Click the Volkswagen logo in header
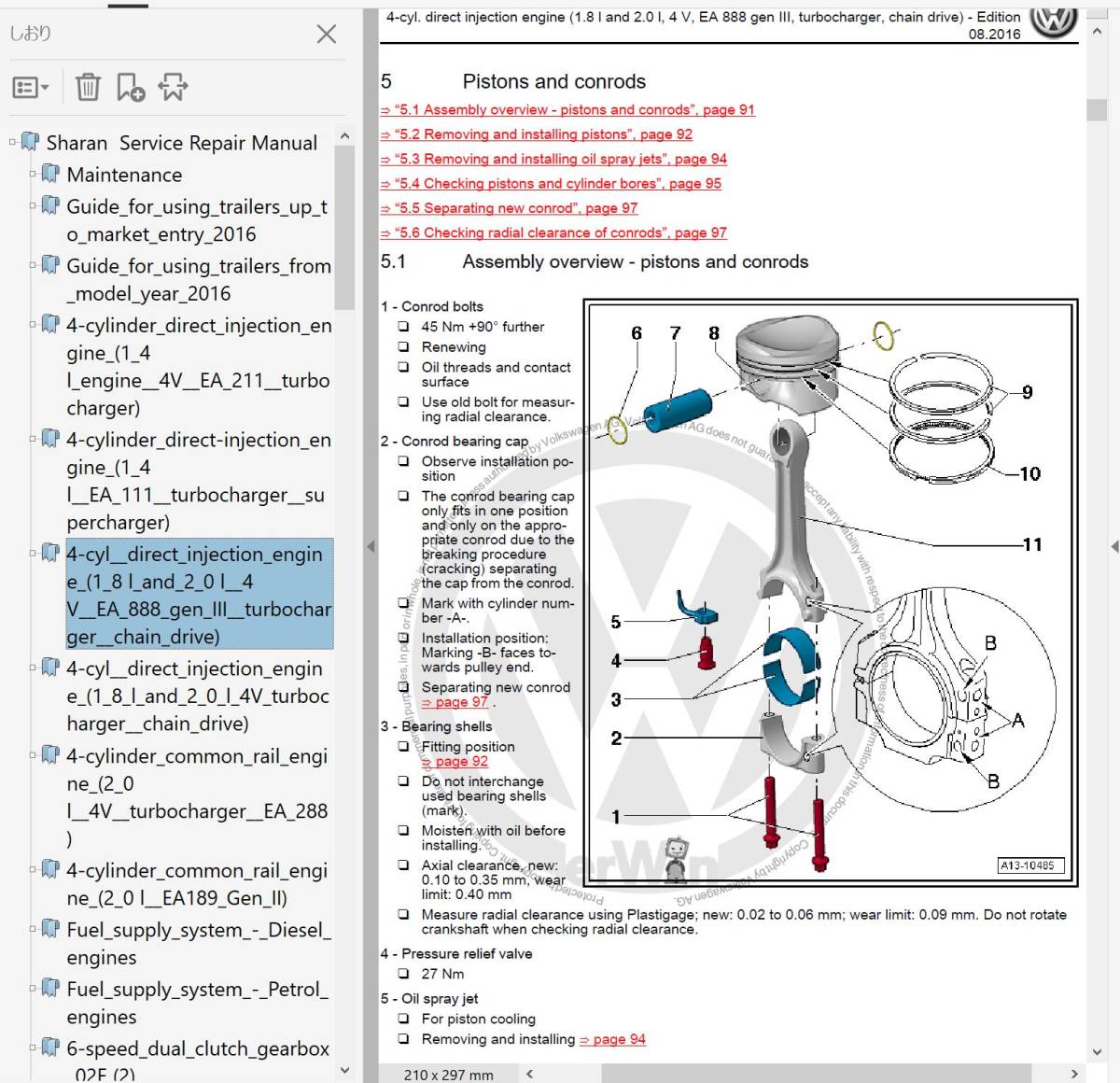1120x1083 pixels. [x=1054, y=21]
